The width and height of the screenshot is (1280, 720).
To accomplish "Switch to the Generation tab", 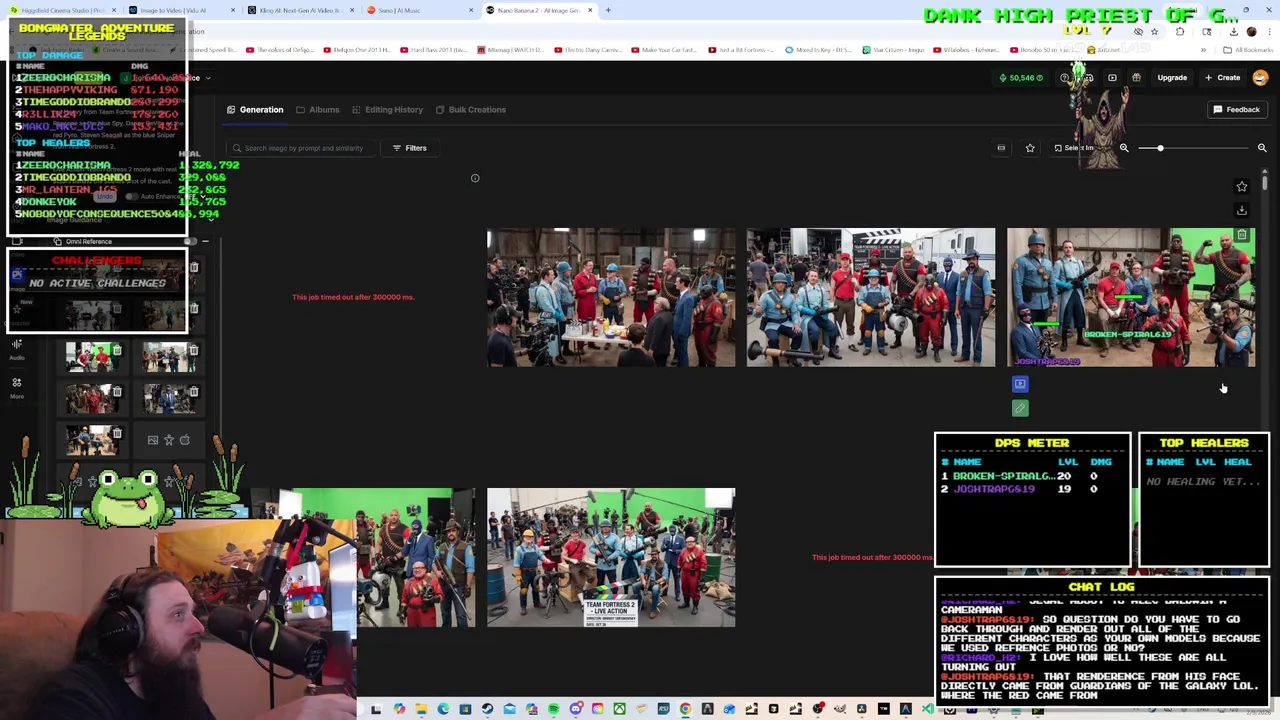I will pos(255,110).
